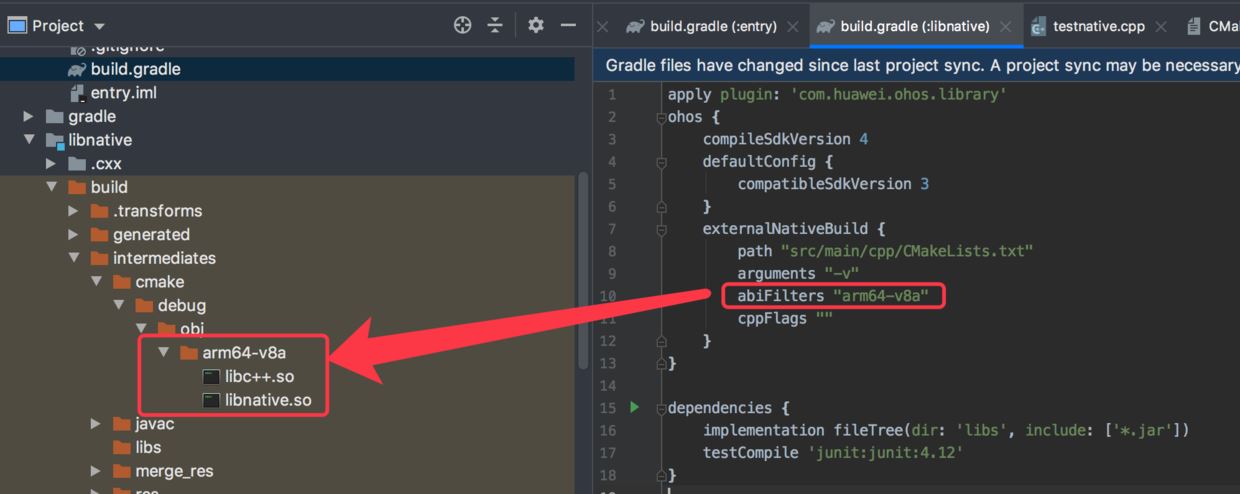Viewport: 1240px width, 494px height.
Task: Expand the gradle folder
Action: [x=29, y=117]
